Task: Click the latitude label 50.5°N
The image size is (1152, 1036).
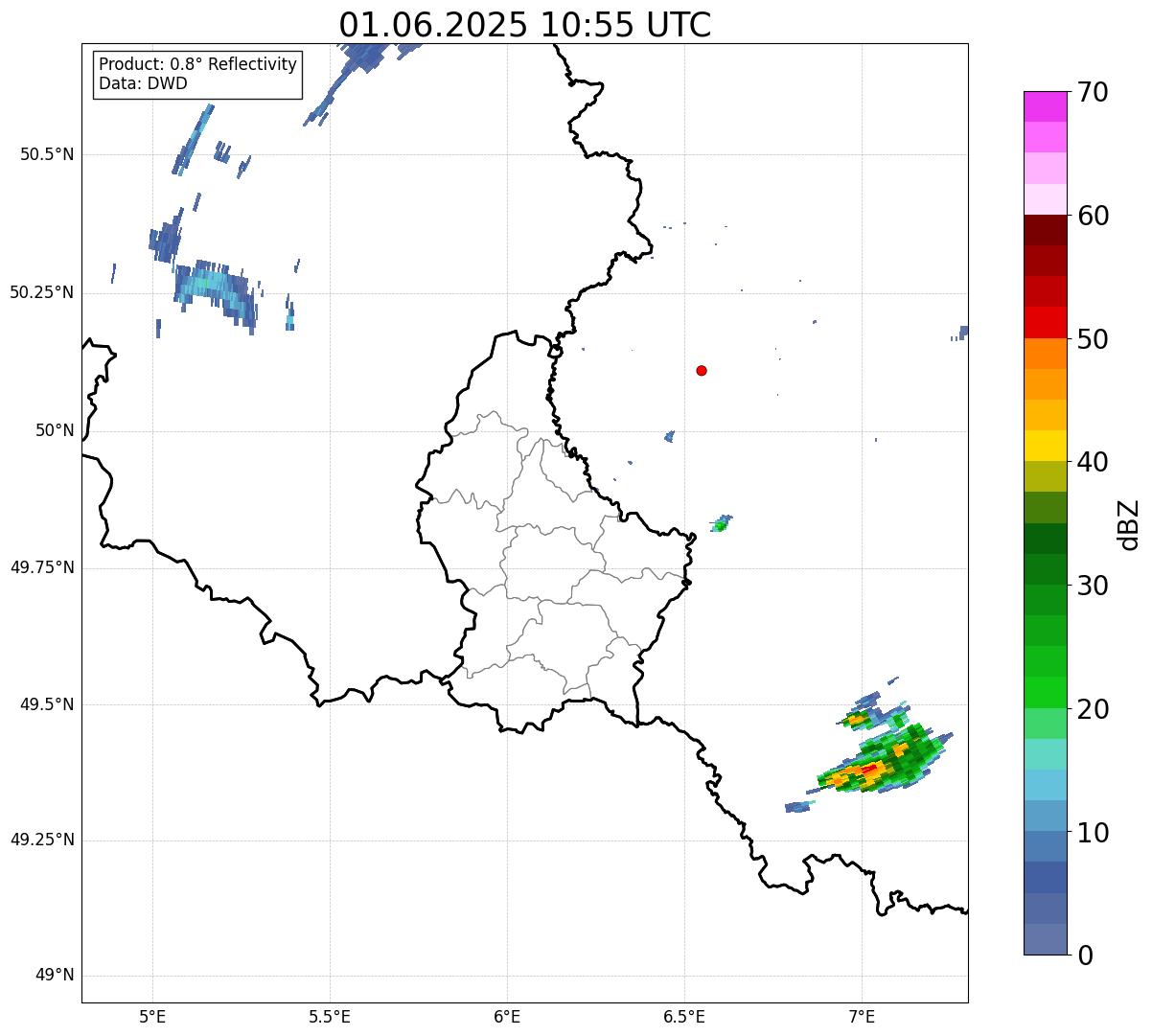Action: 47,154
